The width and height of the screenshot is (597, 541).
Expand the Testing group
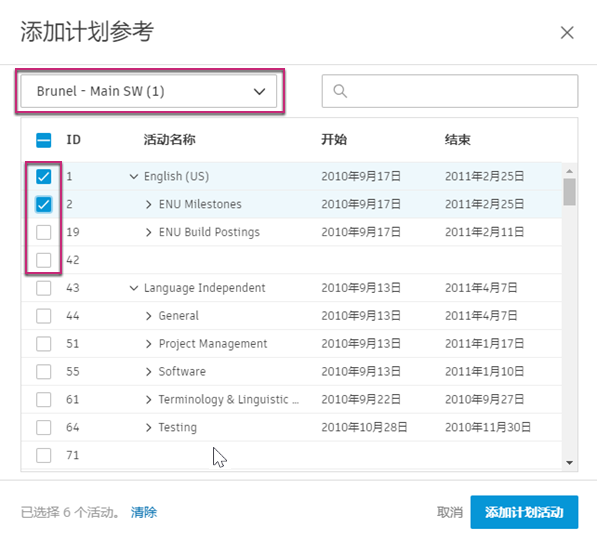coord(148,428)
